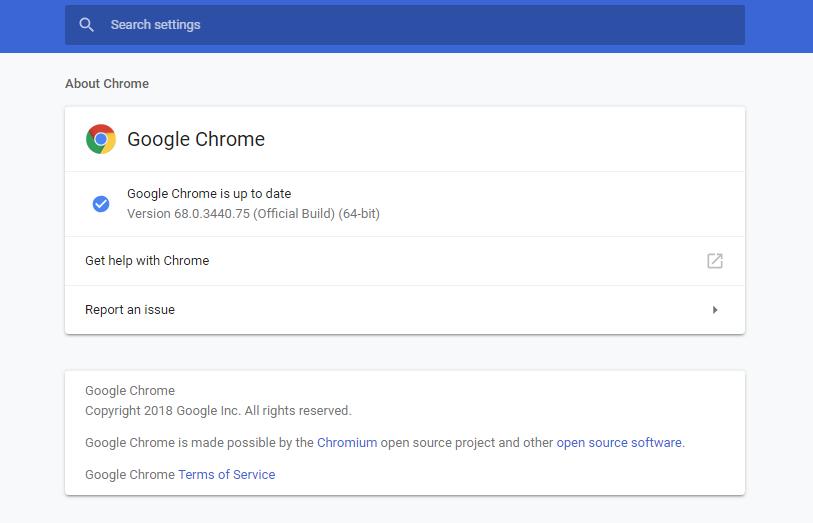
Task: Click the Version 68.0.3440.75 build text
Action: (x=253, y=214)
